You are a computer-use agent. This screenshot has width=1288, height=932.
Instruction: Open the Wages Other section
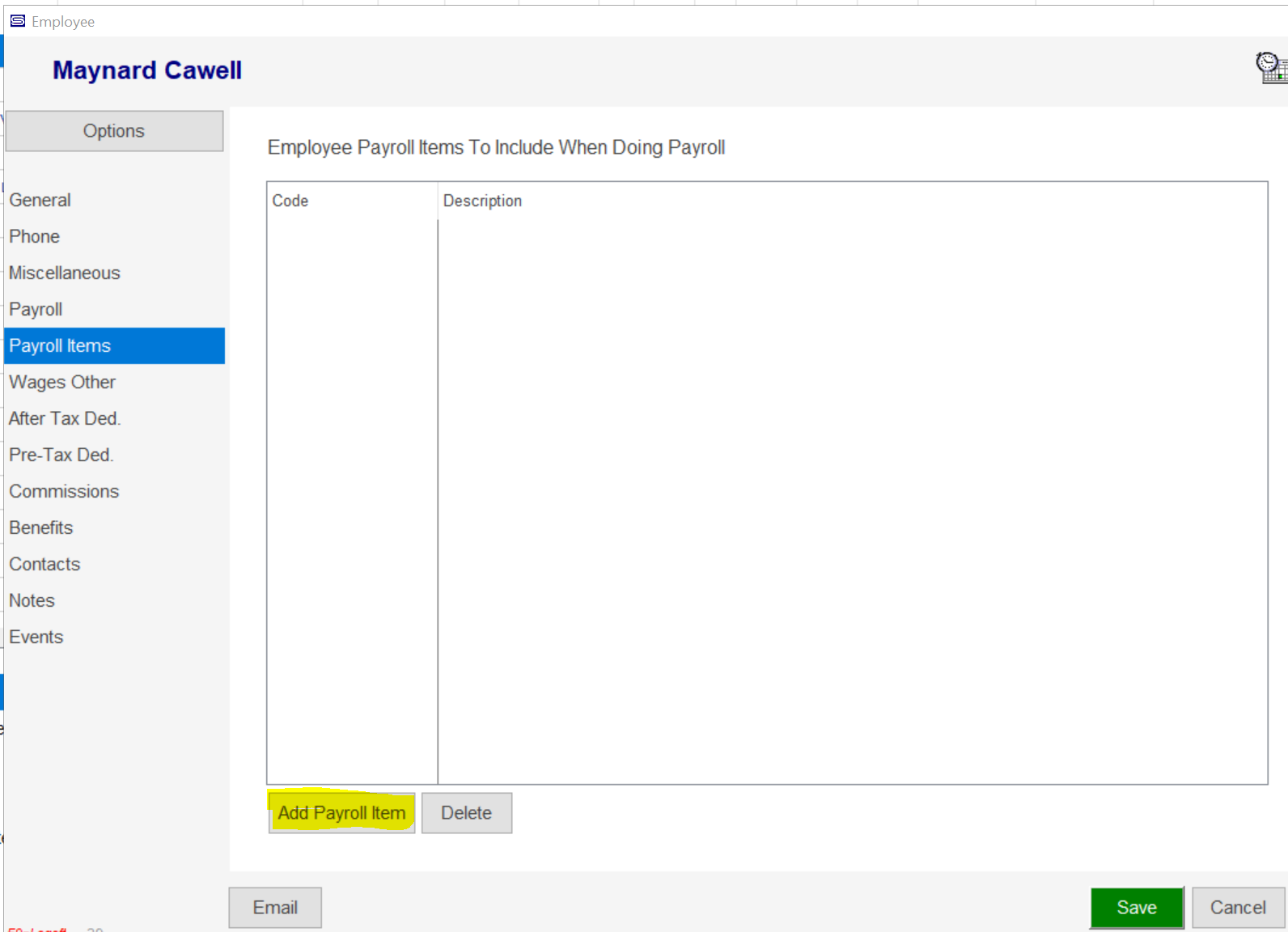click(62, 382)
